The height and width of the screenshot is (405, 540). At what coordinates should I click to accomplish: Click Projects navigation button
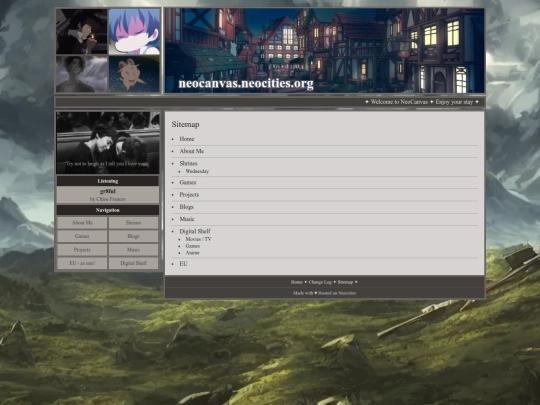pos(82,250)
